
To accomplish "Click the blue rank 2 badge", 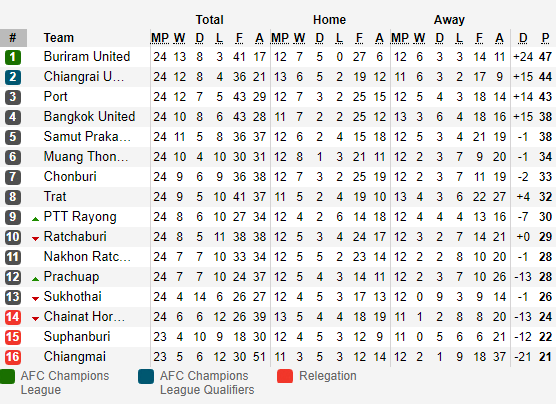I will (13, 77).
